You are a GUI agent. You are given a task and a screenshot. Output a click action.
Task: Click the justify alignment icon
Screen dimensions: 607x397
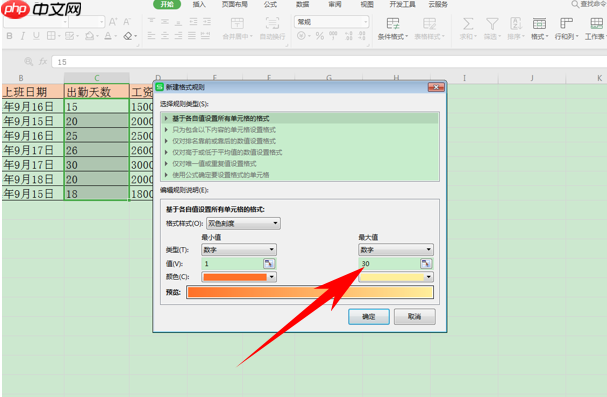192,36
